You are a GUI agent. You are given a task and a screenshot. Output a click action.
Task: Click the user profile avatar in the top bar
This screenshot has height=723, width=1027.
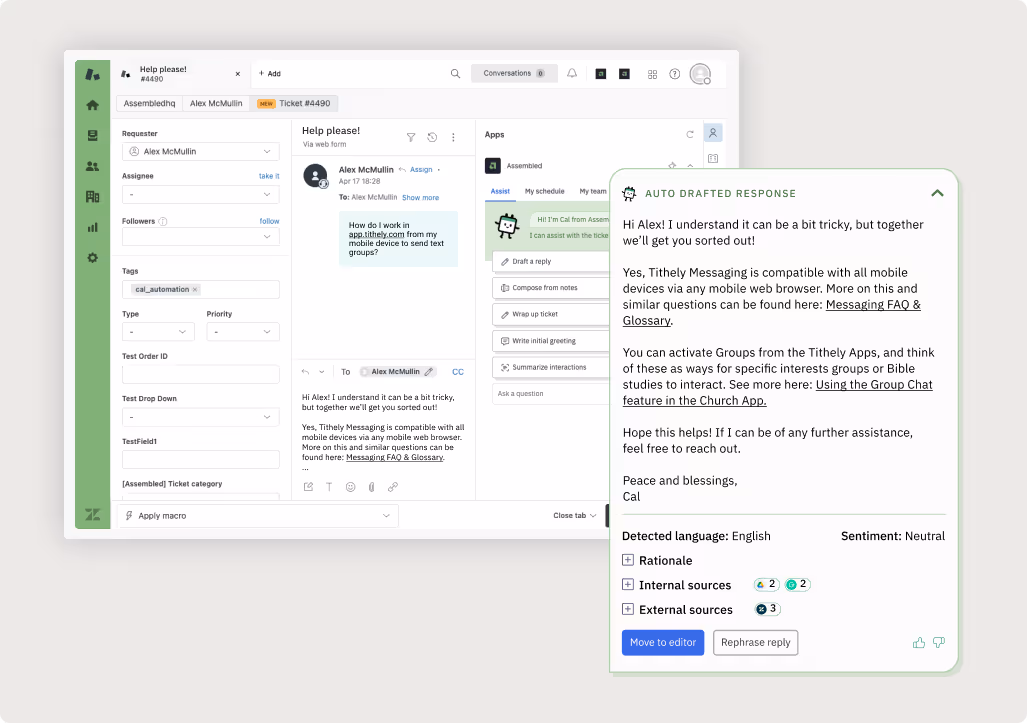click(x=700, y=74)
